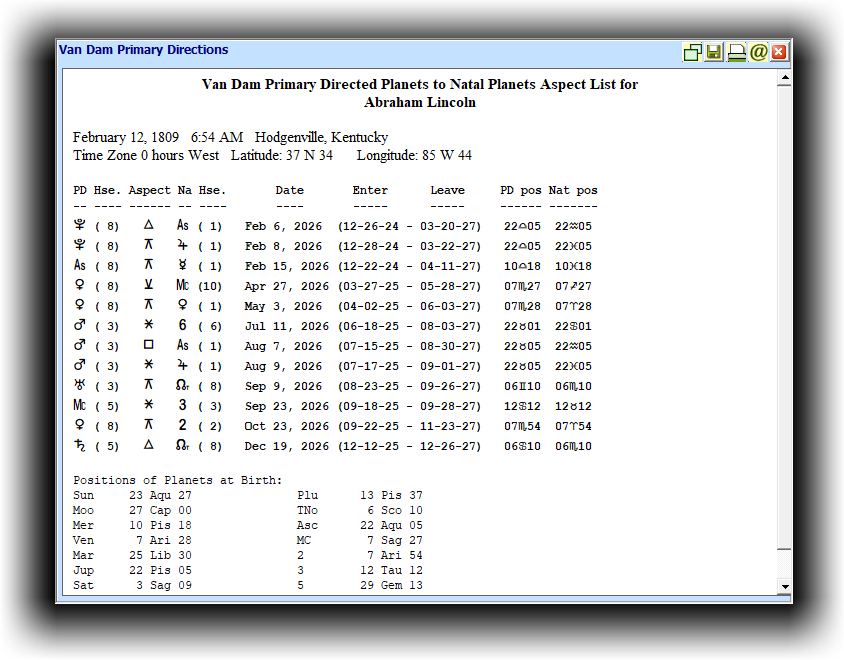
Task: Save the report with the floppy disk icon
Action: click(714, 52)
